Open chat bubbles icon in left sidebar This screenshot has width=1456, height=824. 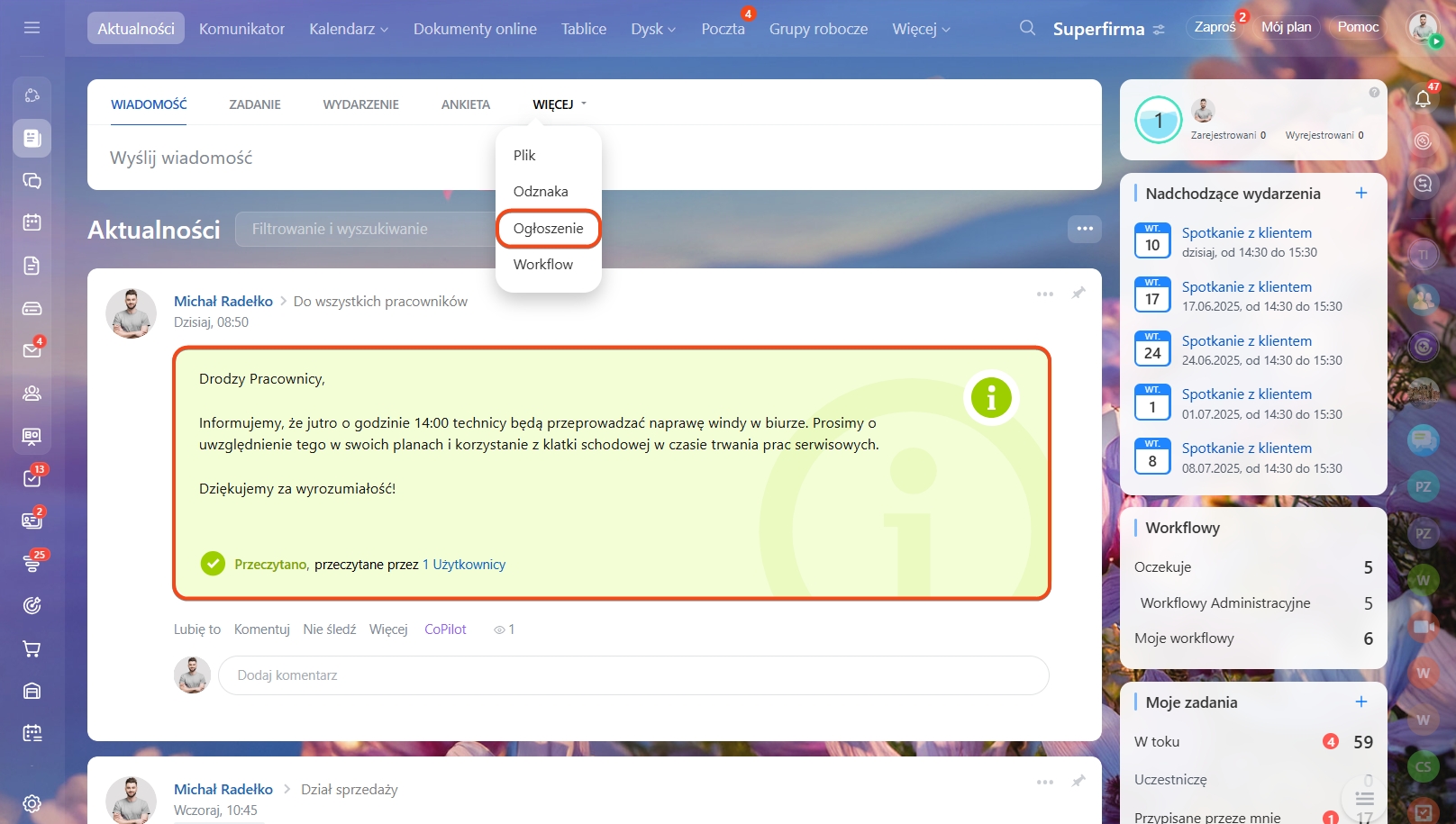click(x=32, y=181)
